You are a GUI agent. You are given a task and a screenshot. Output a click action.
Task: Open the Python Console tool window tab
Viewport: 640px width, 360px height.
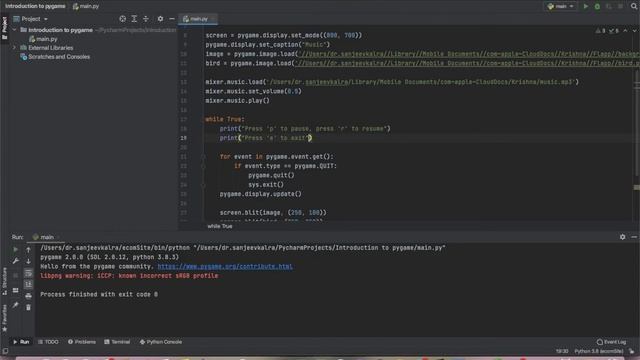point(161,342)
